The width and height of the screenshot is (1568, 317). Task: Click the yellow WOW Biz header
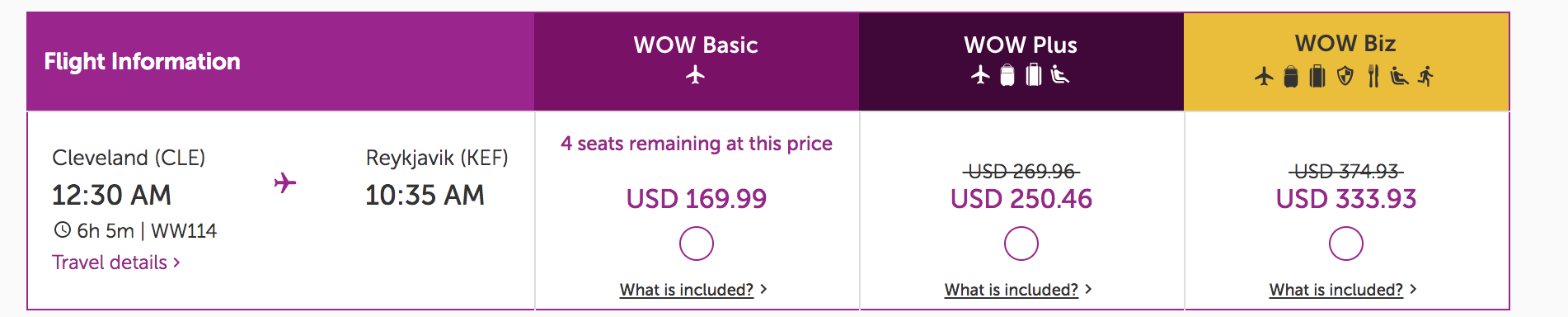(1346, 61)
